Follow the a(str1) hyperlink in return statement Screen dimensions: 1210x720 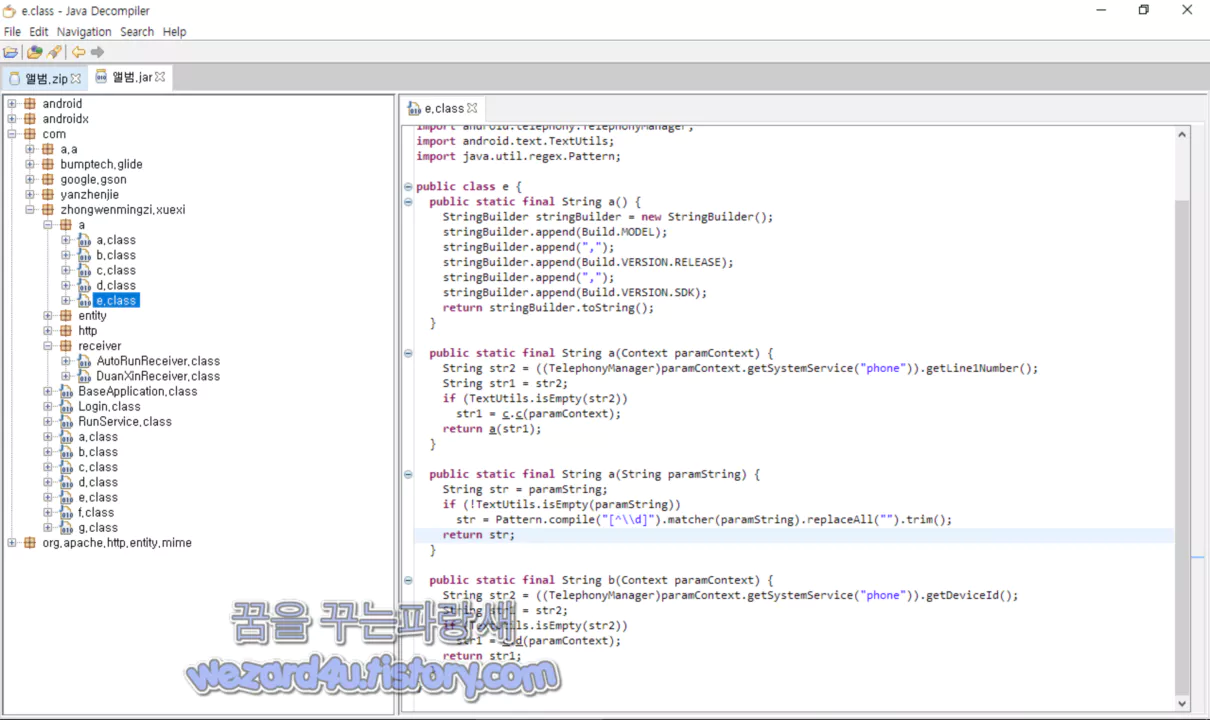(x=492, y=429)
